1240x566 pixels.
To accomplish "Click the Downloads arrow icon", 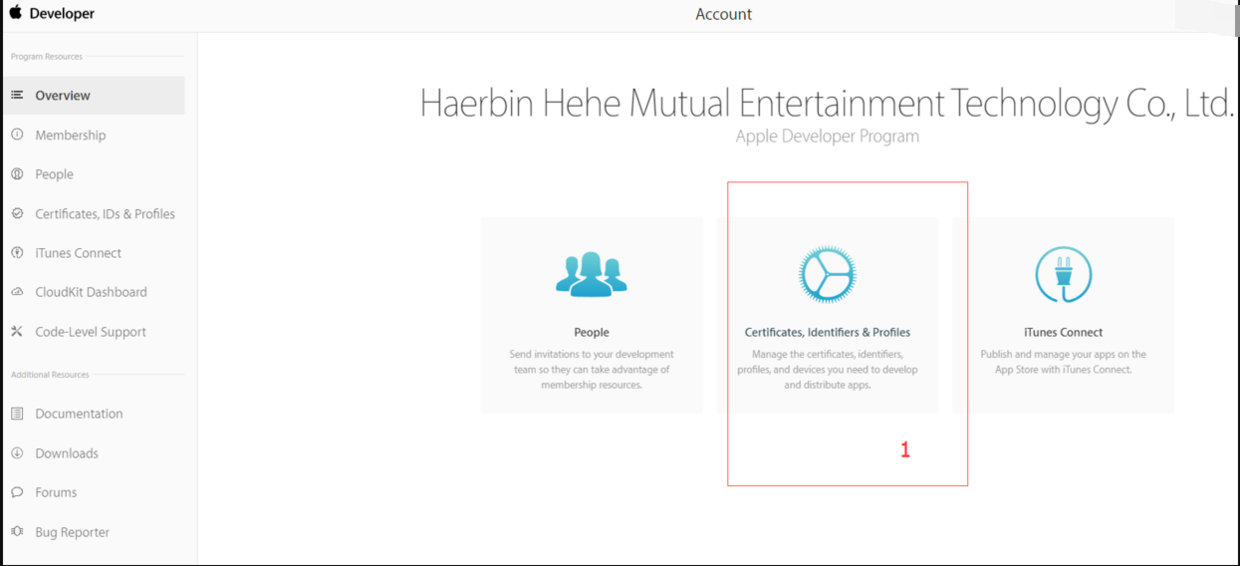I will [x=17, y=453].
